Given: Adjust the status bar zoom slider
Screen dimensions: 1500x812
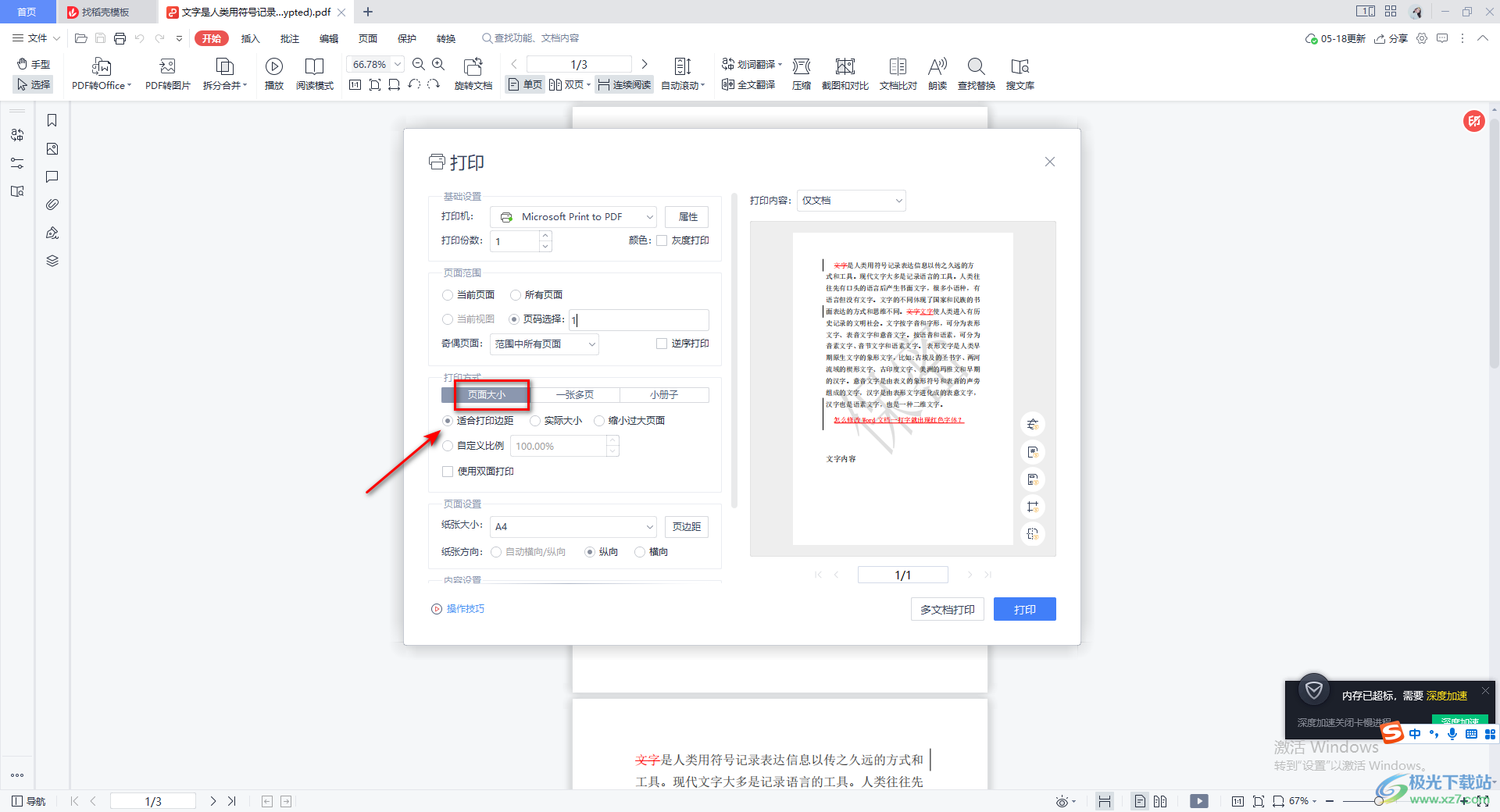Looking at the screenshot, I should [1379, 801].
